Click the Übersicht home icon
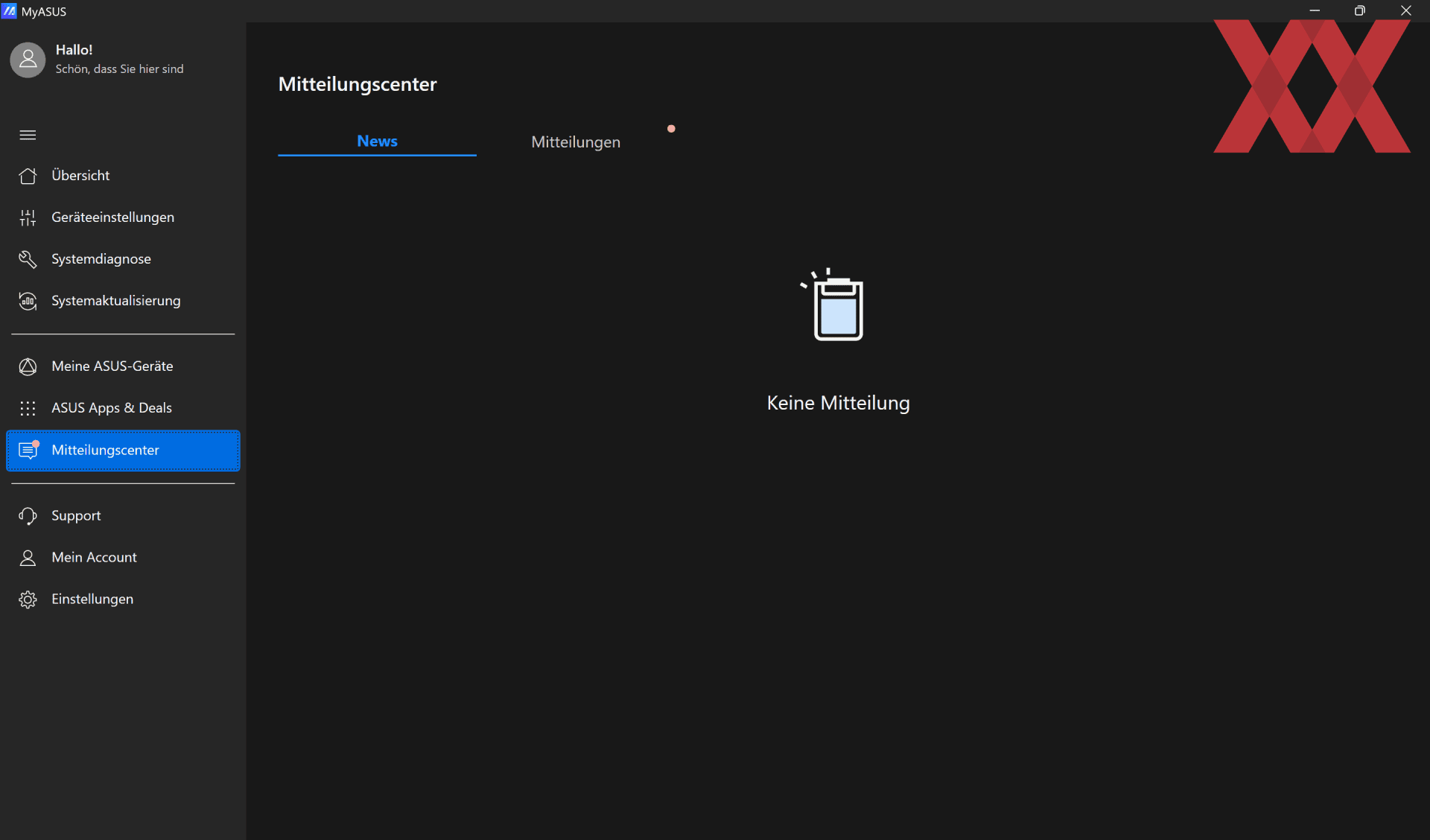Viewport: 1430px width, 840px height. (x=28, y=176)
